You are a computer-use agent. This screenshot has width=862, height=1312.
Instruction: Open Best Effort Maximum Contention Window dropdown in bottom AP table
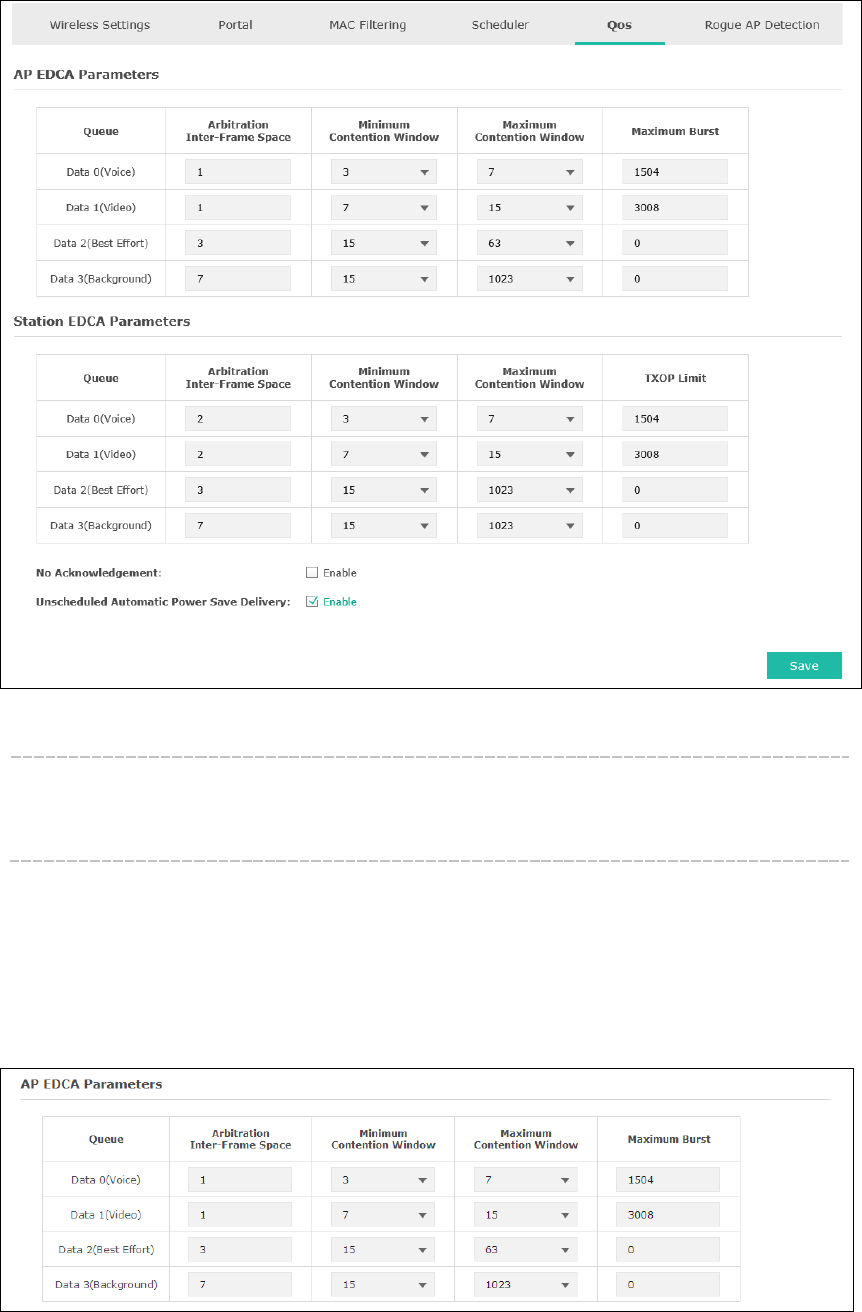[526, 1249]
